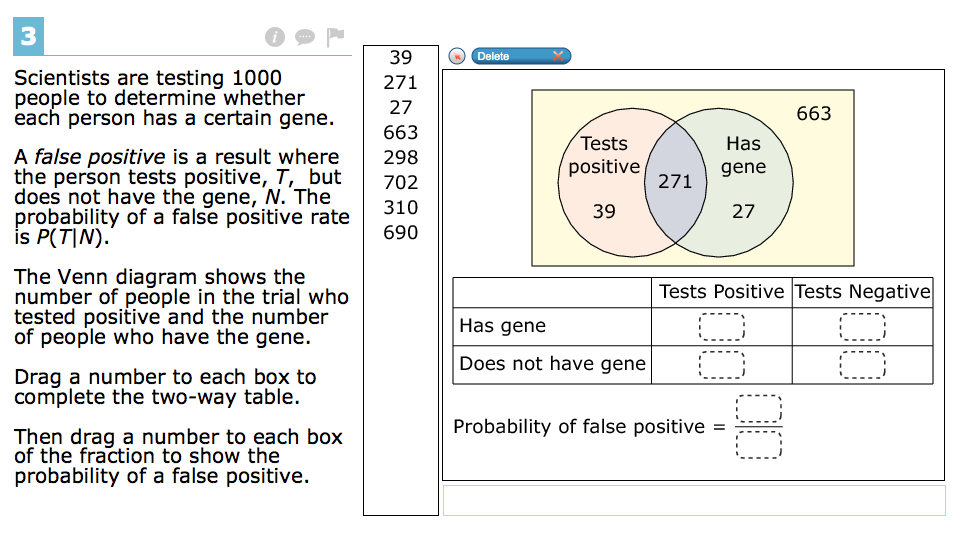The width and height of the screenshot is (974, 547).
Task: Click the info icon beside question 3
Action: click(275, 37)
